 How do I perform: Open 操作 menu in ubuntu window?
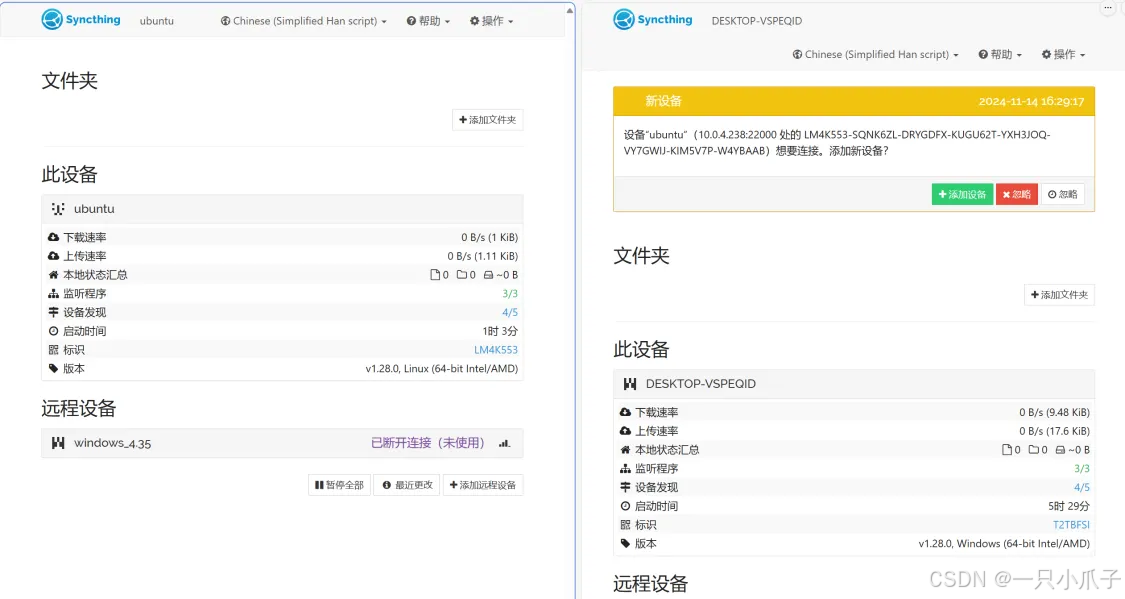(491, 21)
